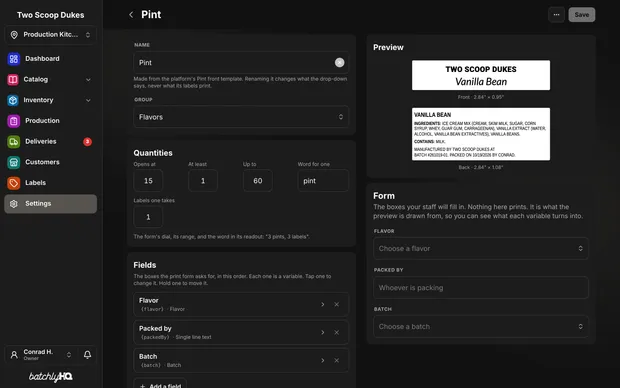The image size is (620, 388).
Task: Click the user avatar icon
Action: [14, 355]
